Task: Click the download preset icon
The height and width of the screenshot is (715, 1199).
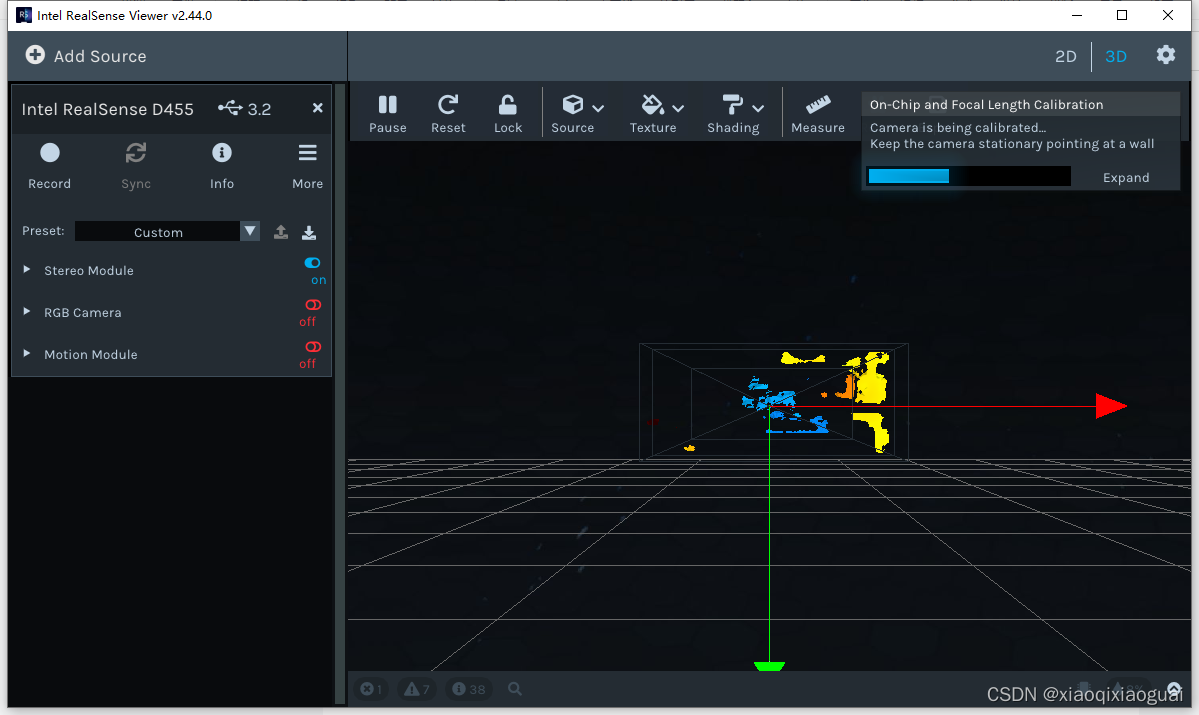Action: [309, 232]
